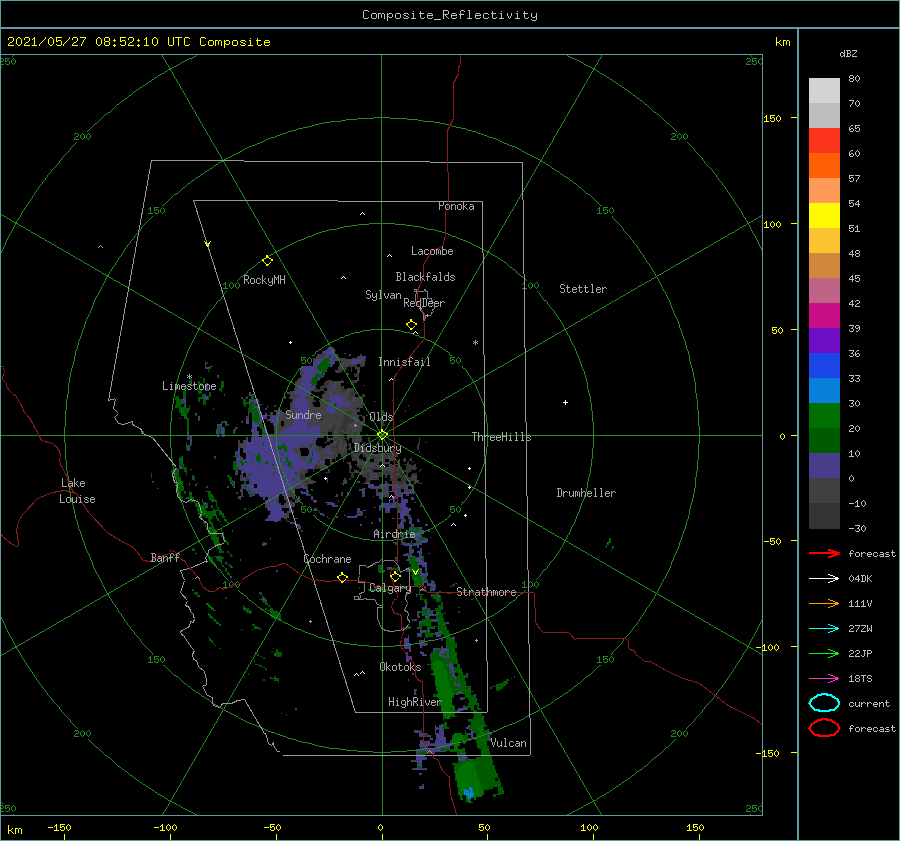Image resolution: width=900 pixels, height=841 pixels.
Task: Click the Sylvan label on map
Action: pos(383,295)
